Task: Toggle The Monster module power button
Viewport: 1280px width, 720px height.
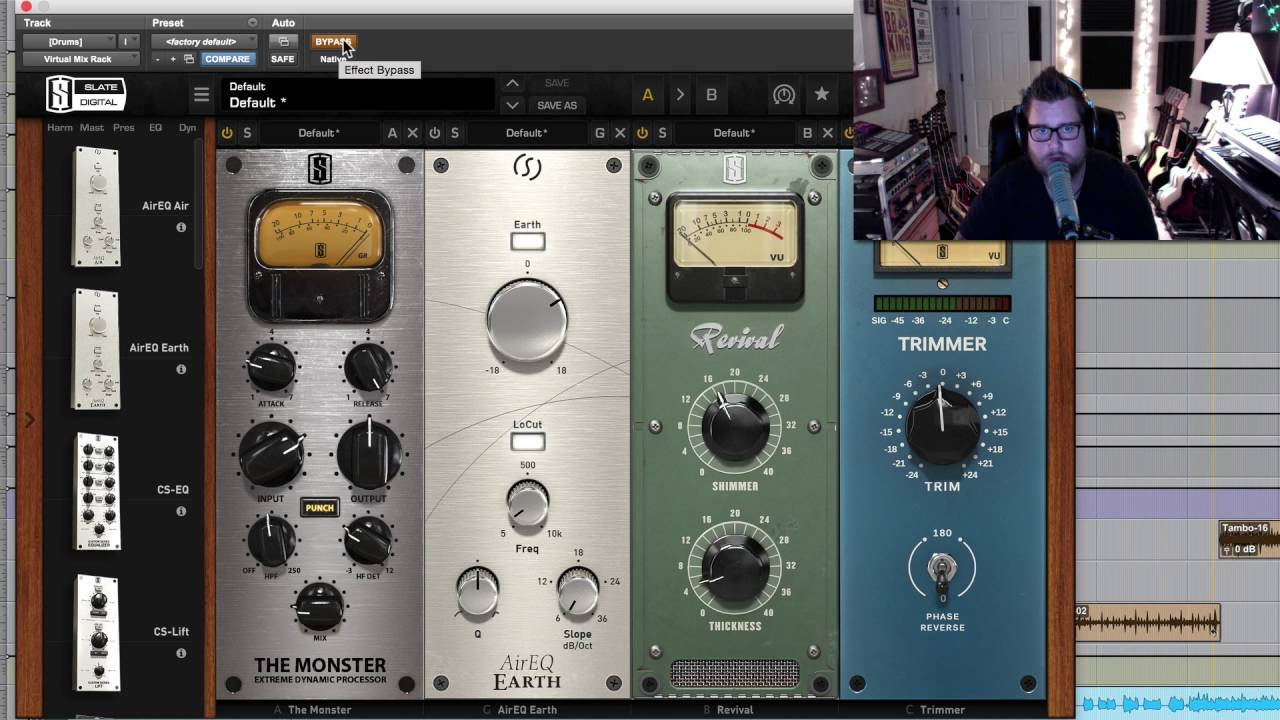Action: 227,133
